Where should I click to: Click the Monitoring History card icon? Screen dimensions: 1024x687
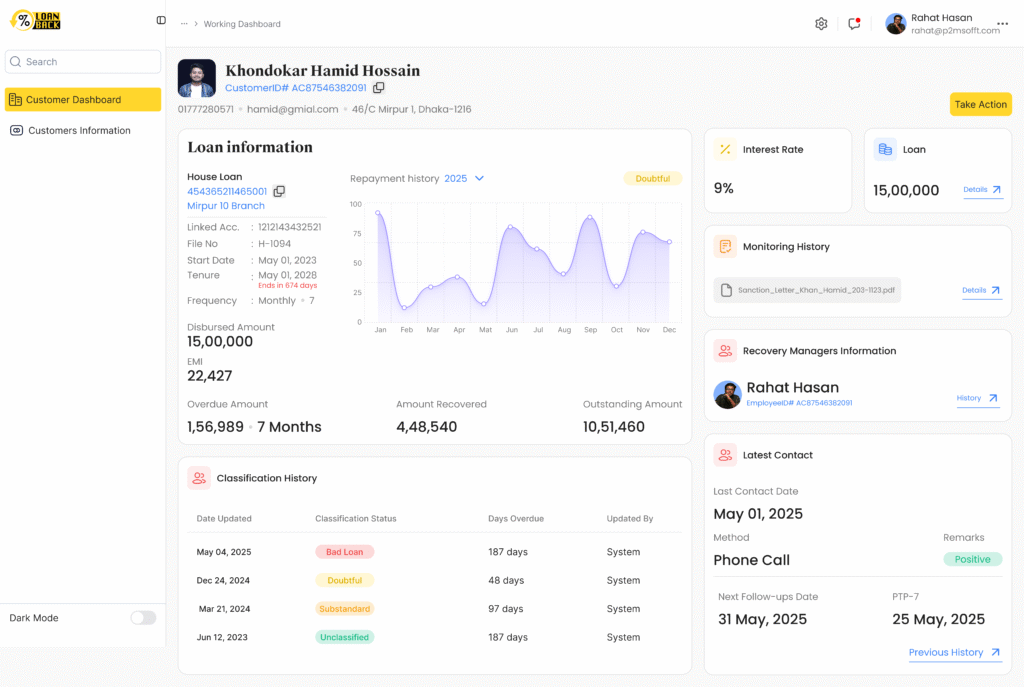click(x=725, y=246)
